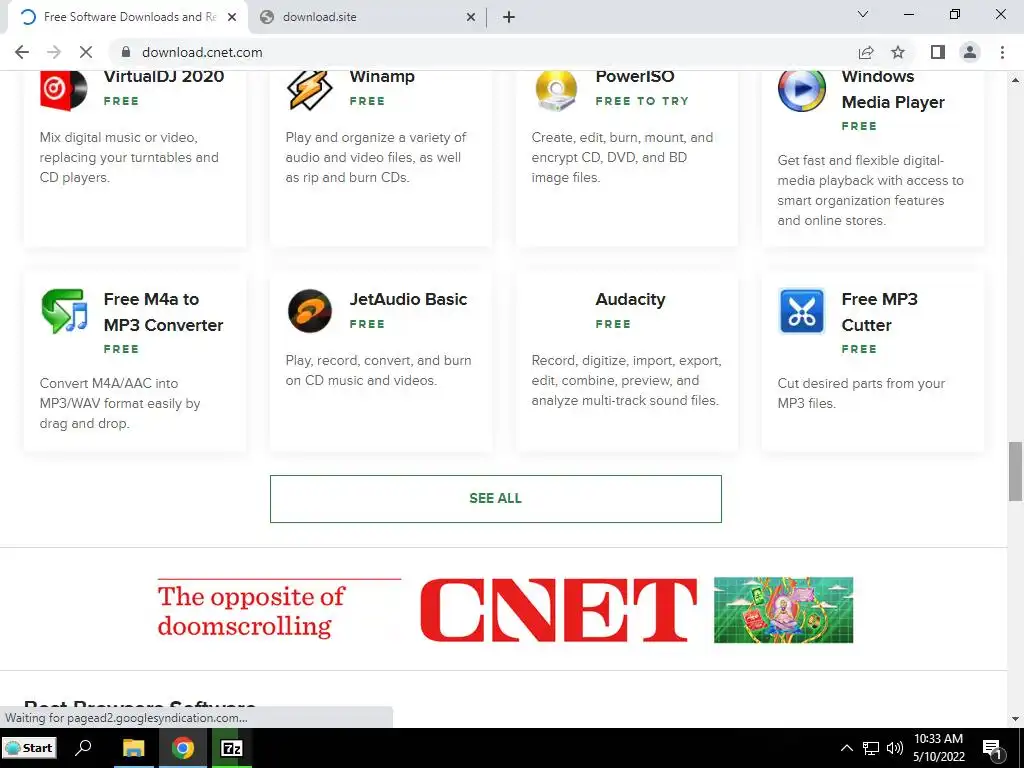The image size is (1024, 768).
Task: Go back with the browser back arrow
Action: 22,52
